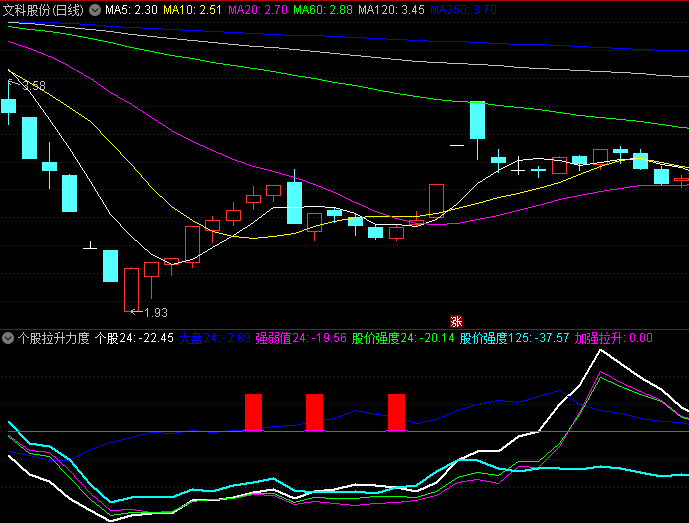This screenshot has height=523, width=689.
Task: Select the 个股拉升力度 indicator name
Action: pos(54,338)
